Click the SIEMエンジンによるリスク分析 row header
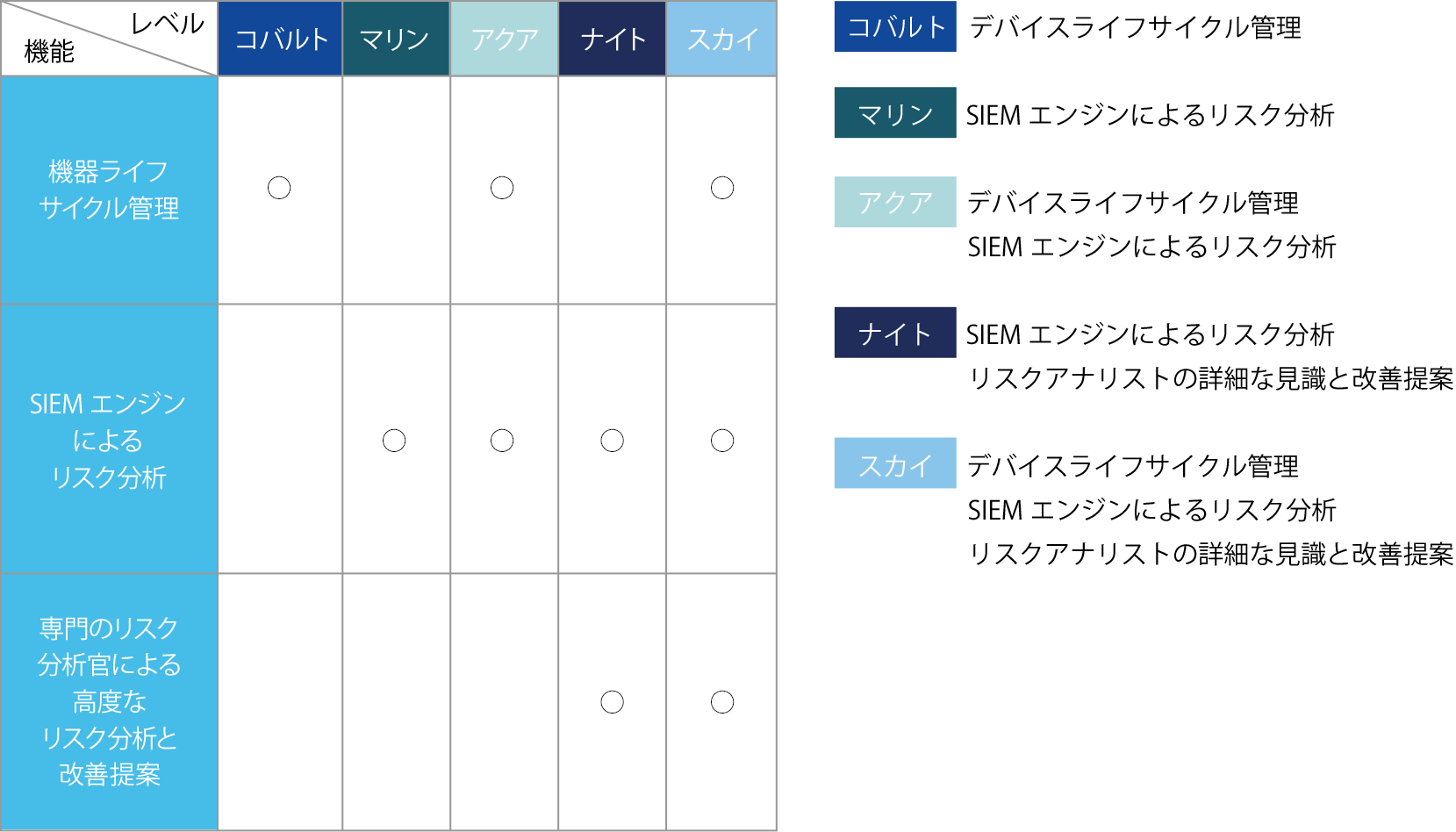 click(109, 440)
